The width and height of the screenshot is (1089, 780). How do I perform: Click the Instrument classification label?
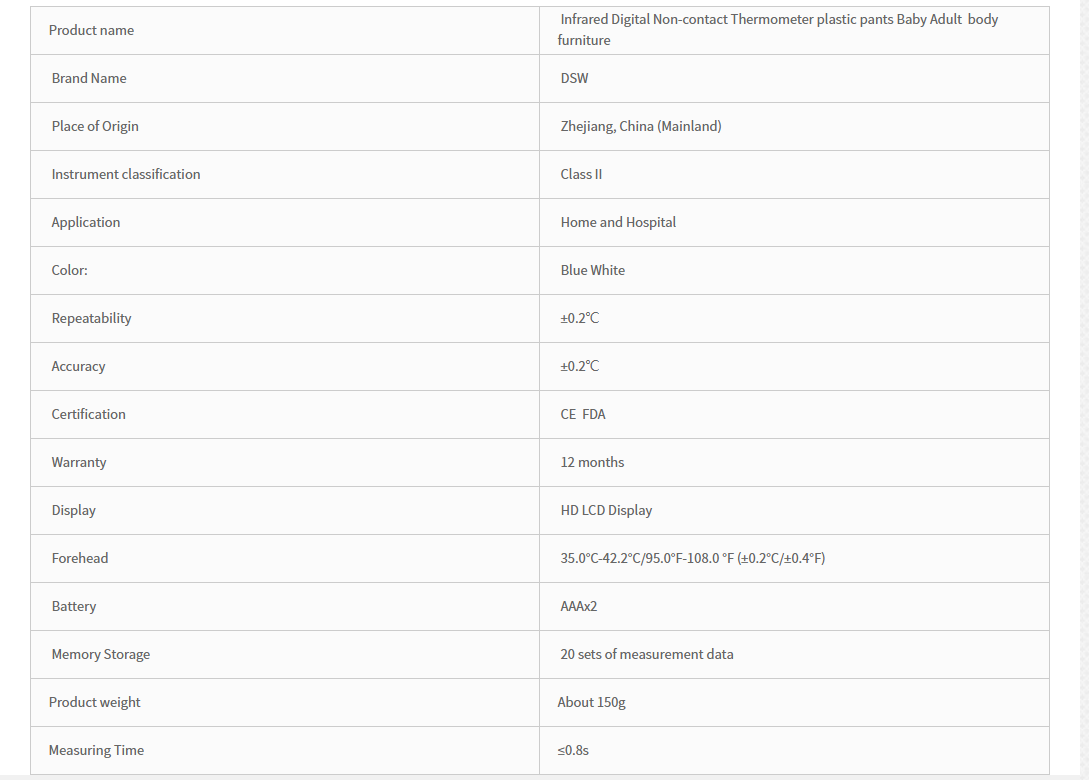126,174
